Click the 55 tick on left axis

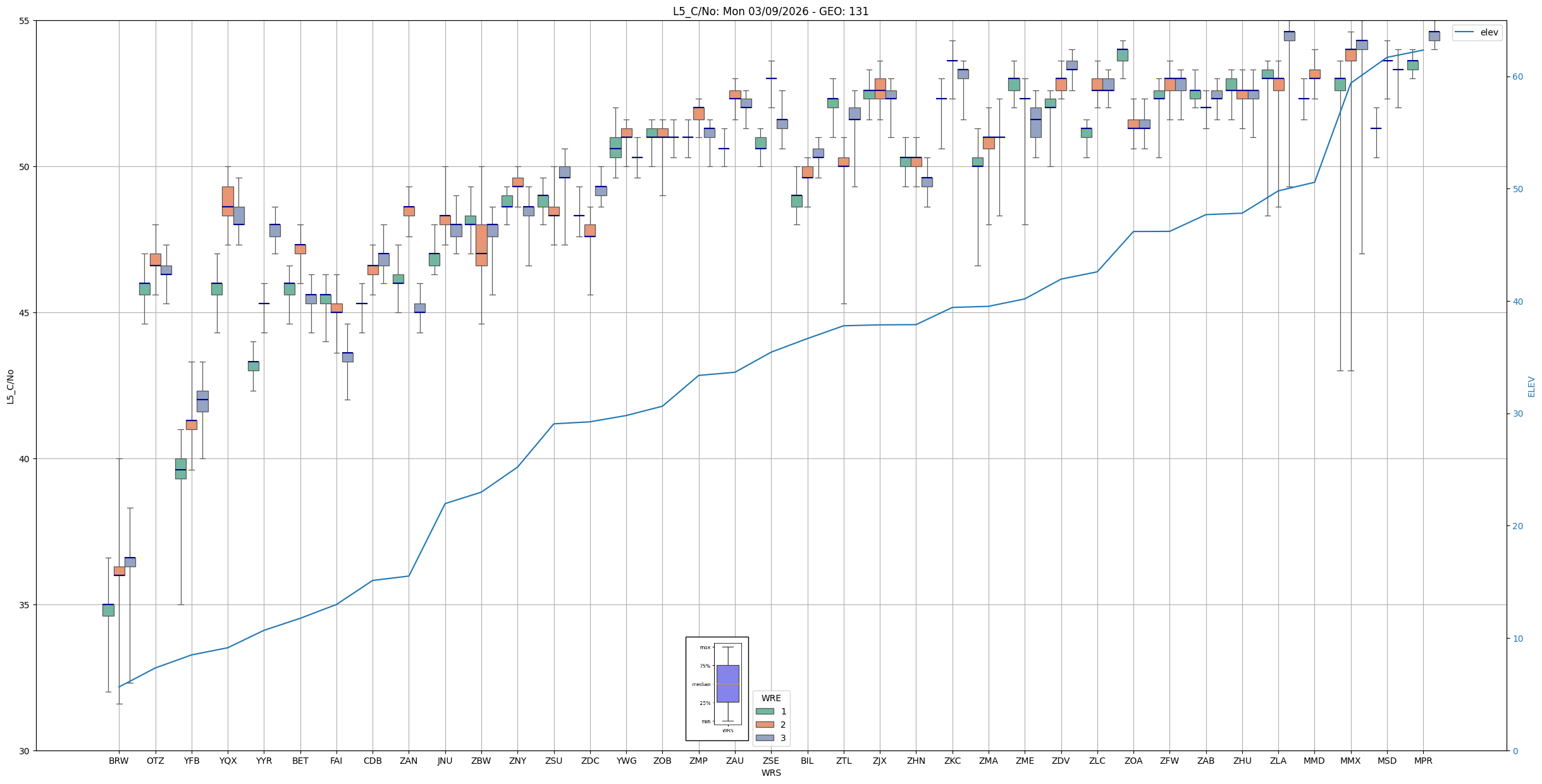(x=25, y=21)
